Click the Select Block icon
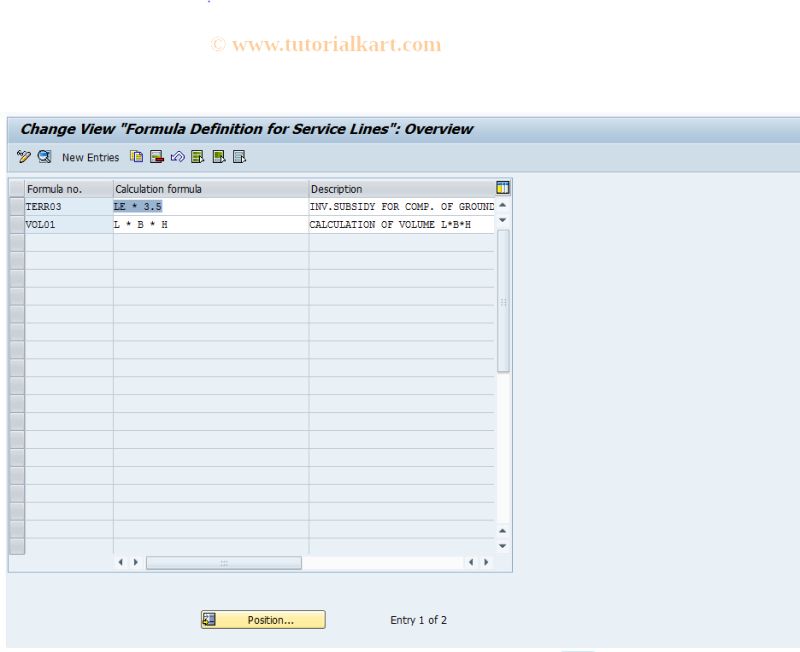This screenshot has height=652, width=800. [x=217, y=157]
